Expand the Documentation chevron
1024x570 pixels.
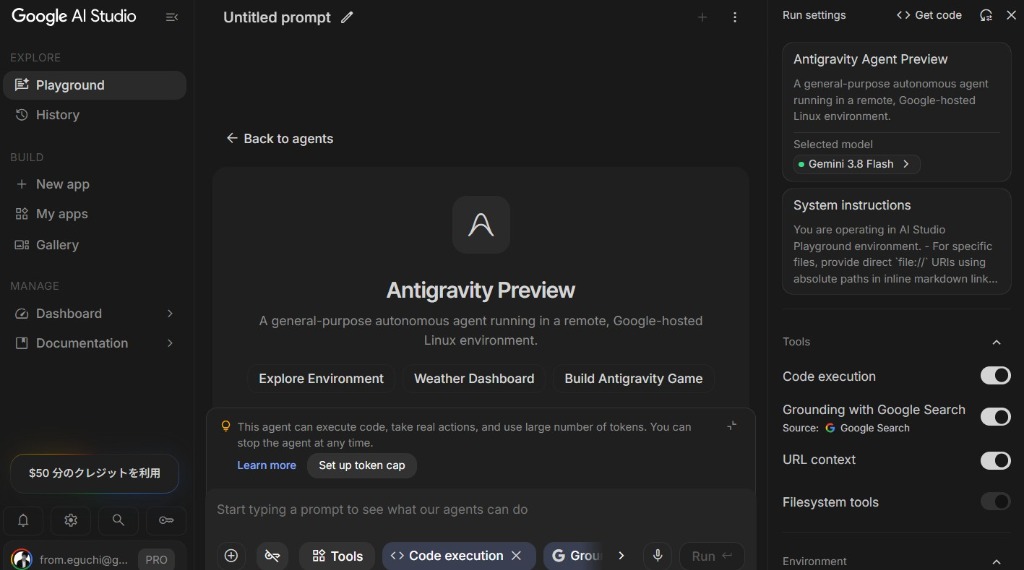coord(170,343)
